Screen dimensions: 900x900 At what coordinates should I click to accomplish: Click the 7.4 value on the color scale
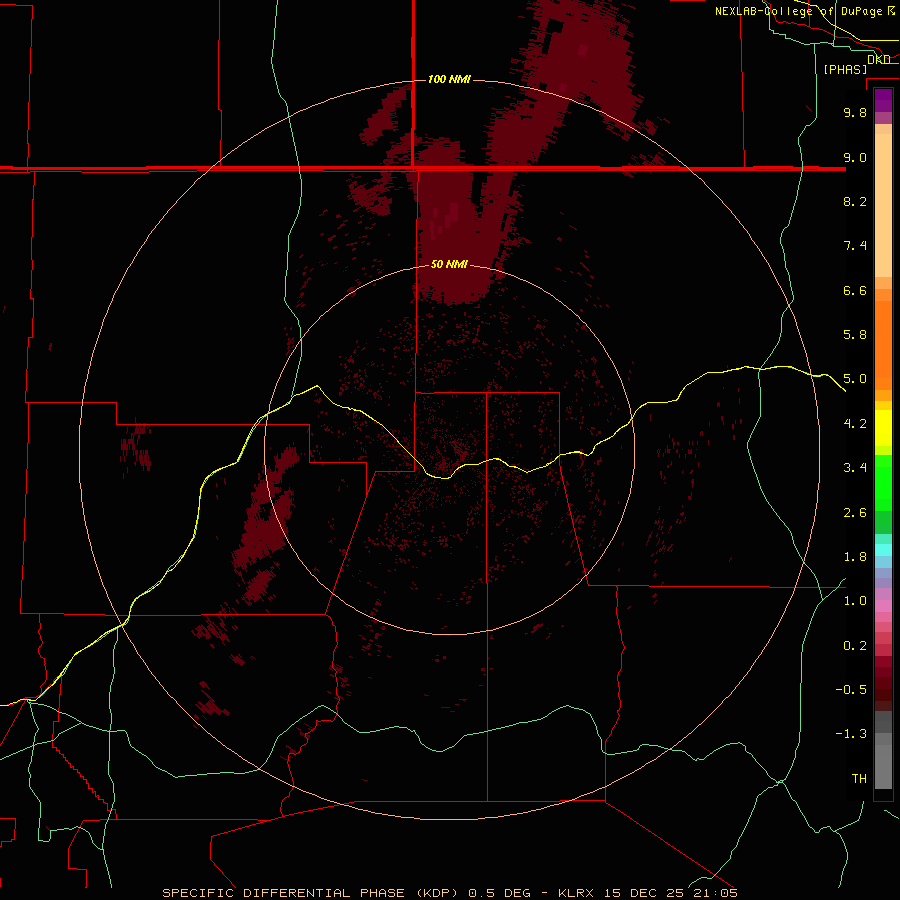(855, 246)
